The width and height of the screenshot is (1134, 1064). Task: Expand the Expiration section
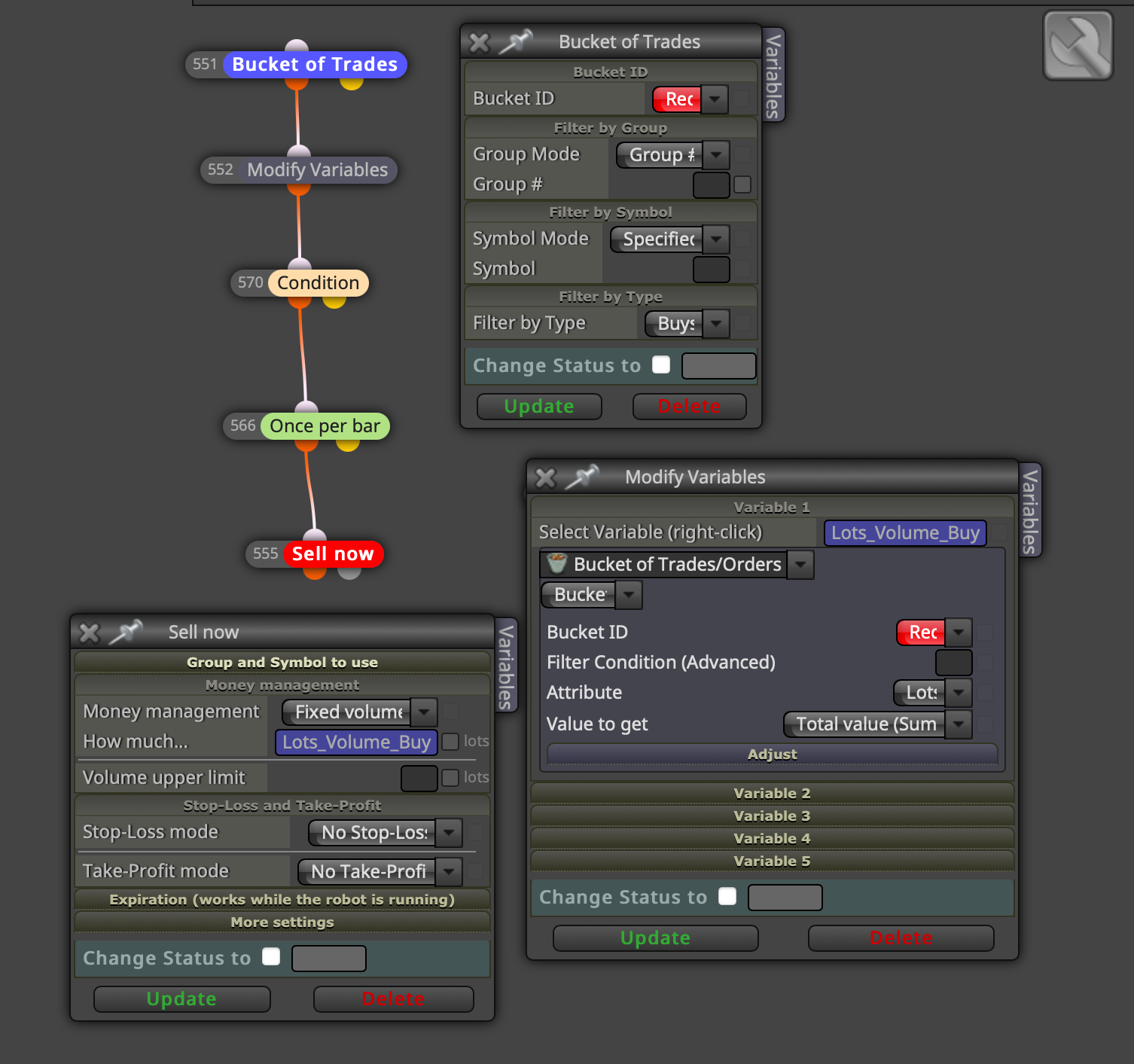pyautogui.click(x=282, y=900)
